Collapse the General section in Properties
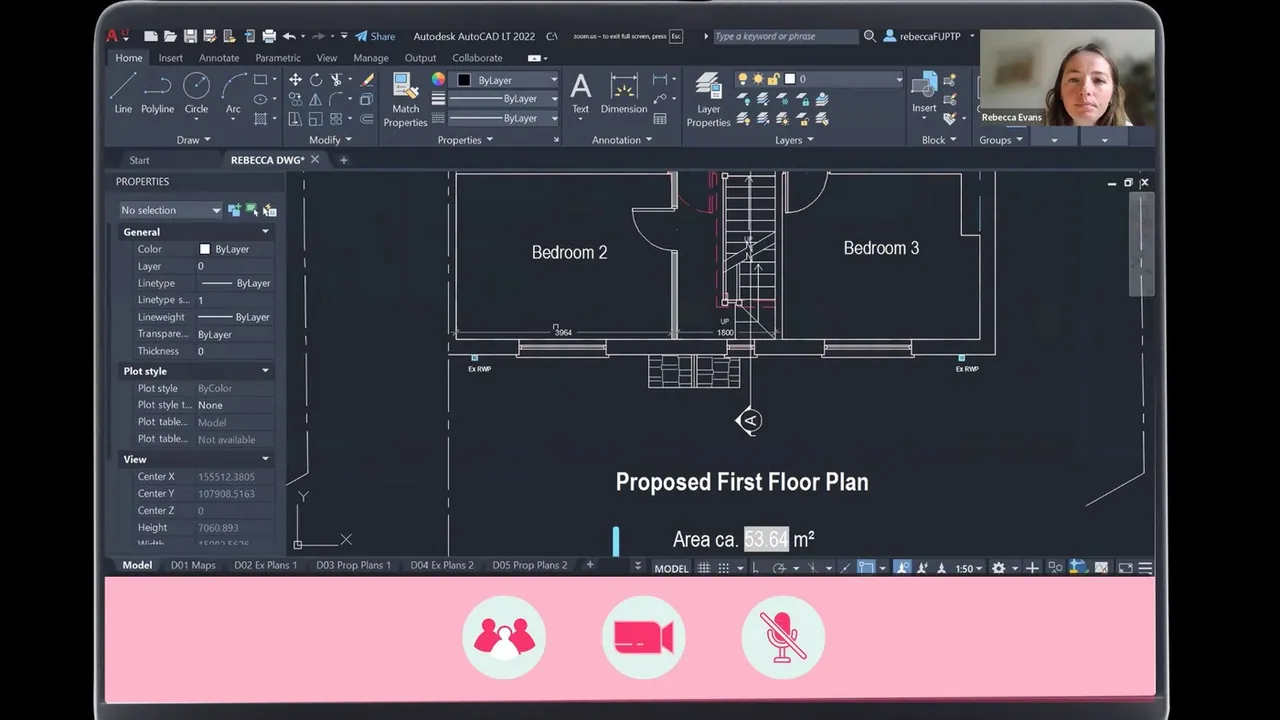The image size is (1280, 720). point(265,232)
